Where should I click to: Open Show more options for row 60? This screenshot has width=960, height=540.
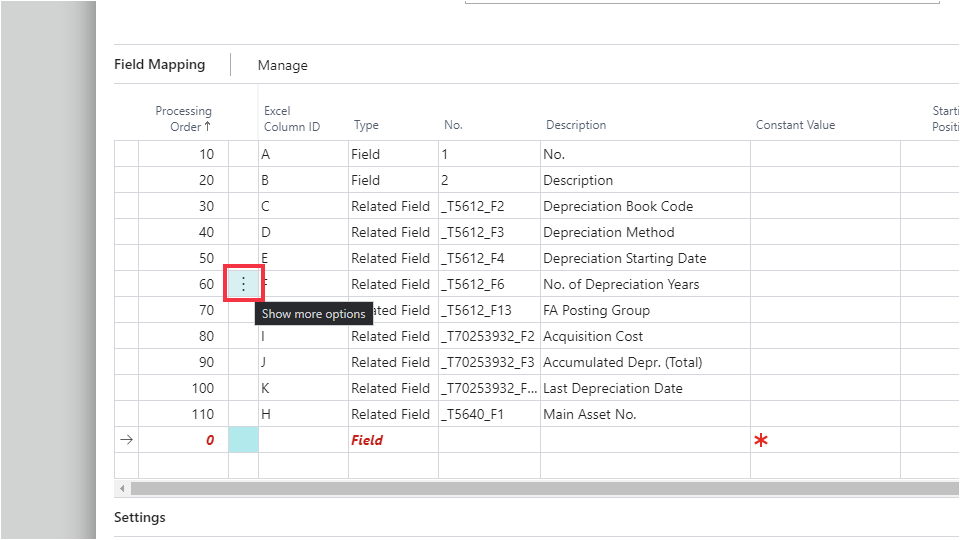(x=244, y=283)
